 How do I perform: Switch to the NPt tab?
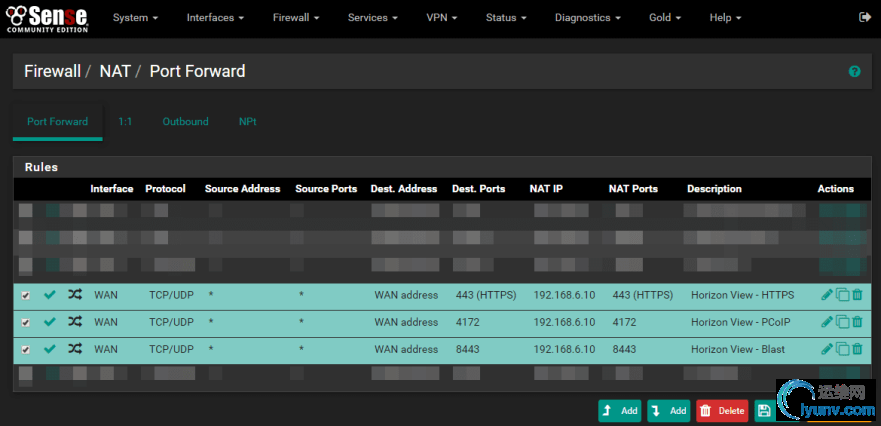[x=248, y=121]
